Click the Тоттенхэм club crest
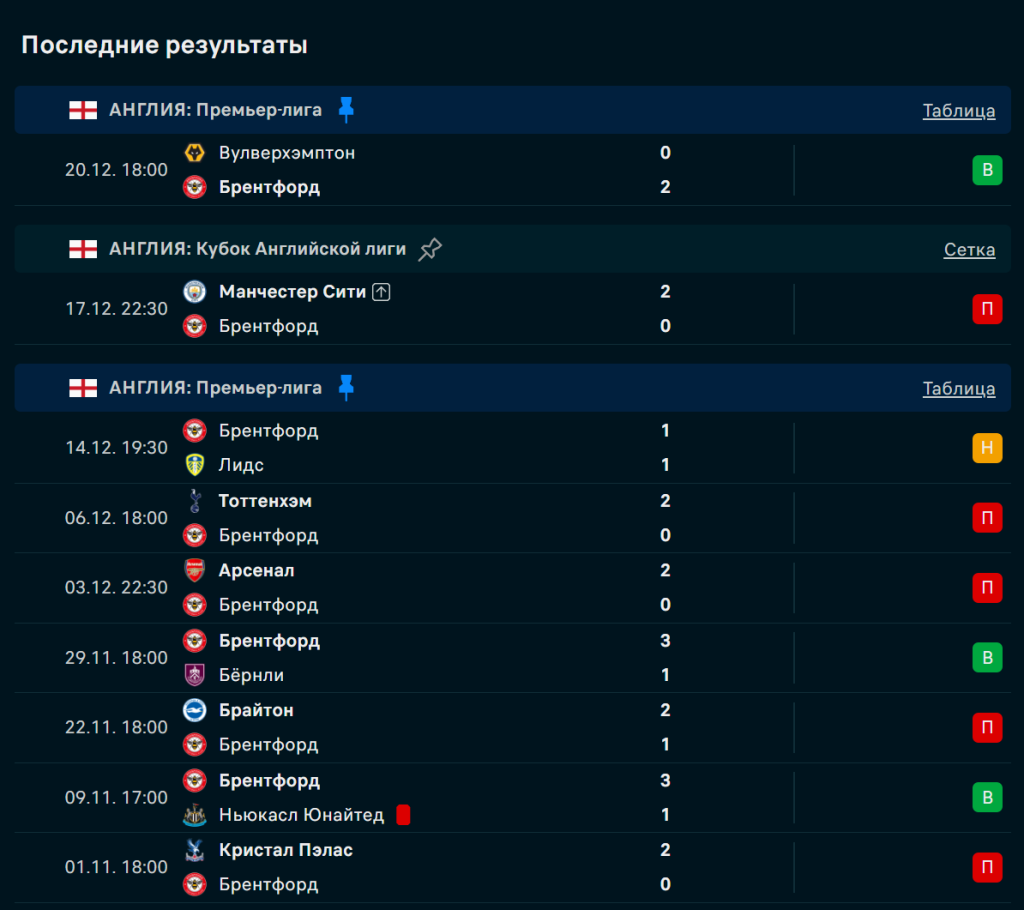The height and width of the screenshot is (910, 1024). [x=195, y=501]
